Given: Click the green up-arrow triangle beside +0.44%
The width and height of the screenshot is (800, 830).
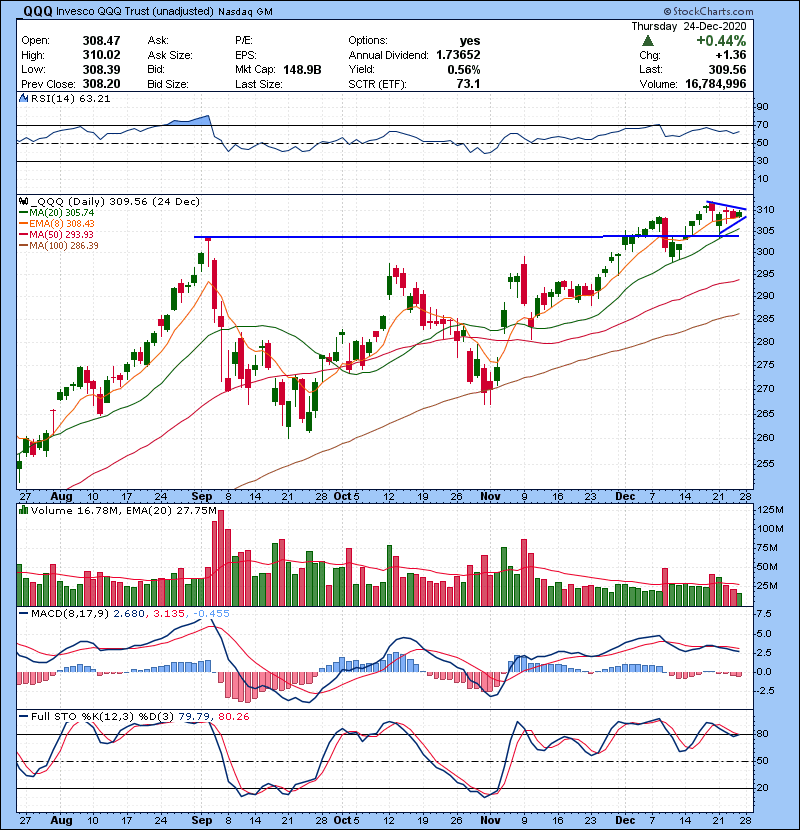Looking at the screenshot, I should (x=648, y=41).
